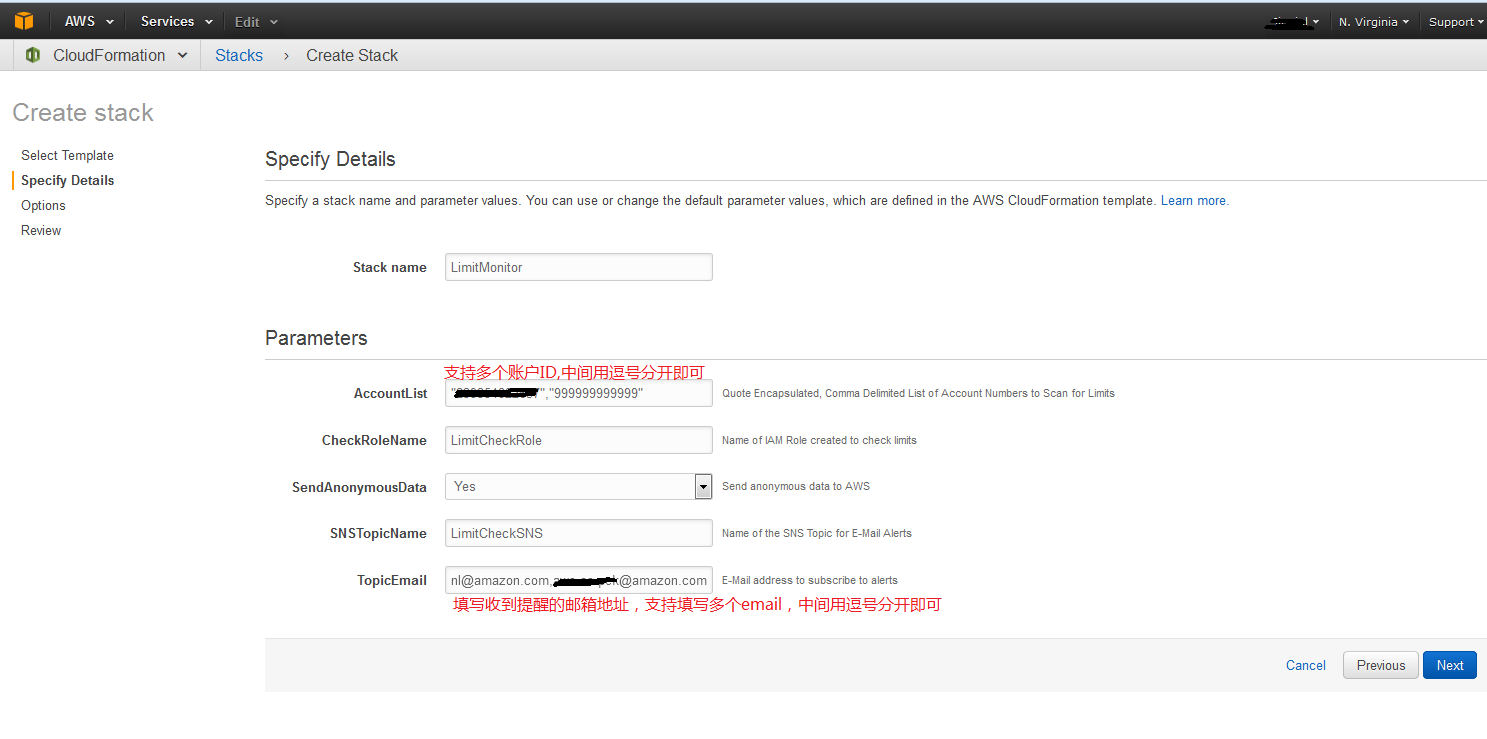1487x739 pixels.
Task: Click 'Name of the SNS Topic' description text
Action: pos(817,533)
